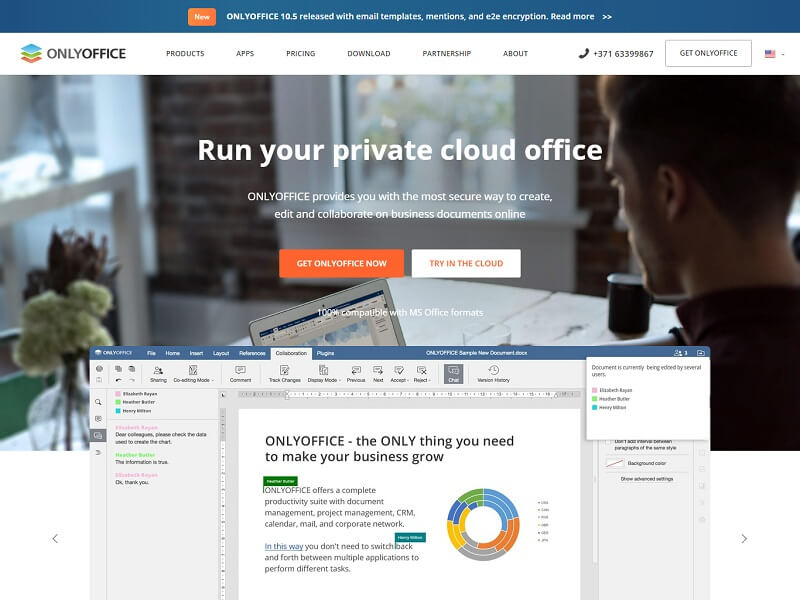
Task: Open Version History from the ribbon
Action: (493, 374)
